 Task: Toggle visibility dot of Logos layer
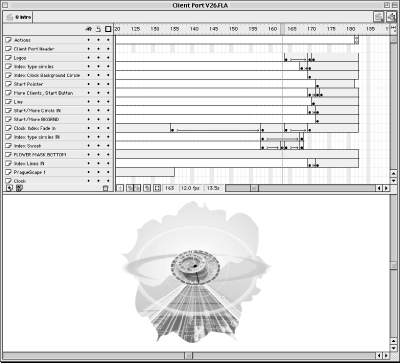coord(88,58)
